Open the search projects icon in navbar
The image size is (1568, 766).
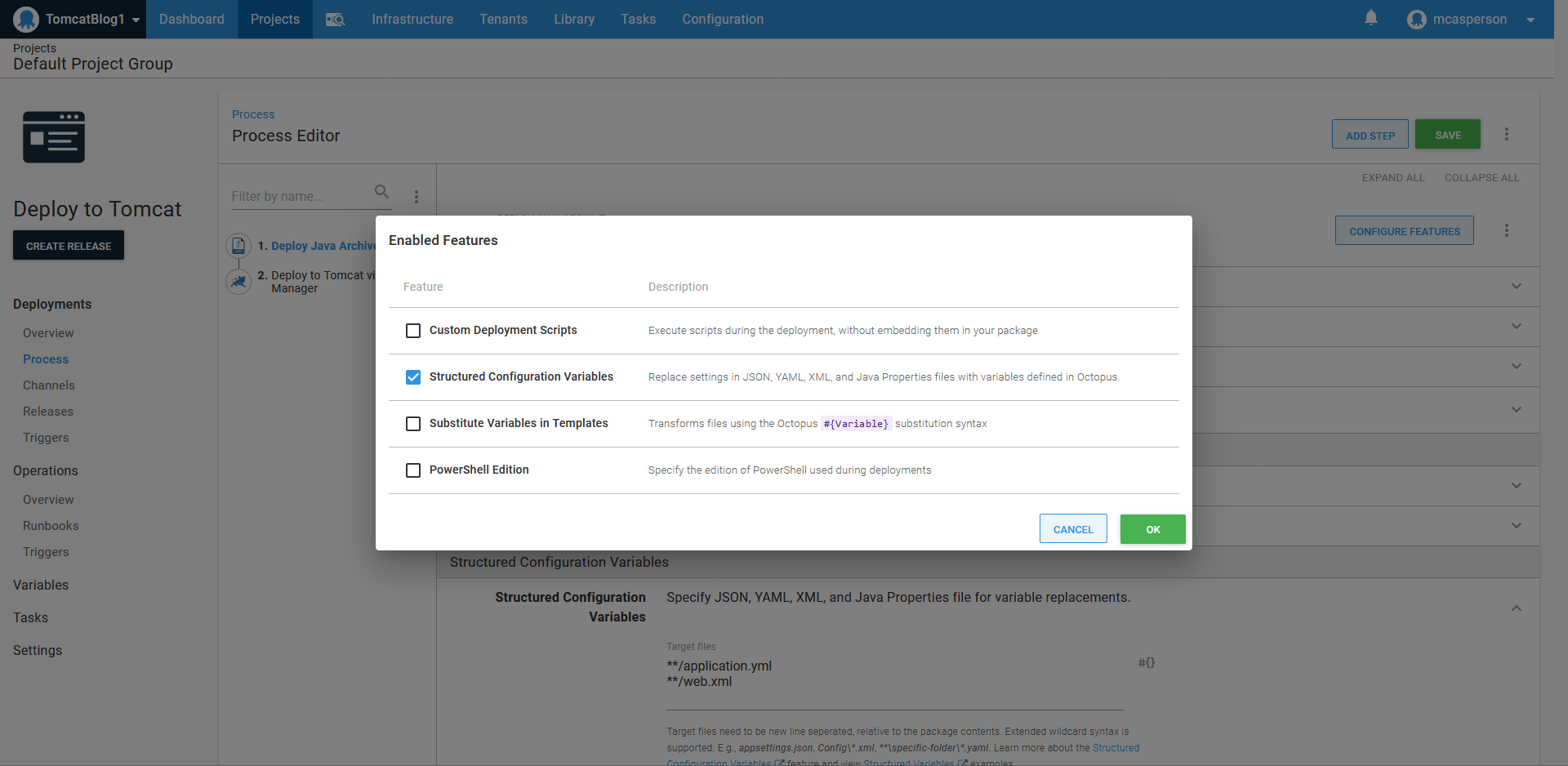point(335,20)
